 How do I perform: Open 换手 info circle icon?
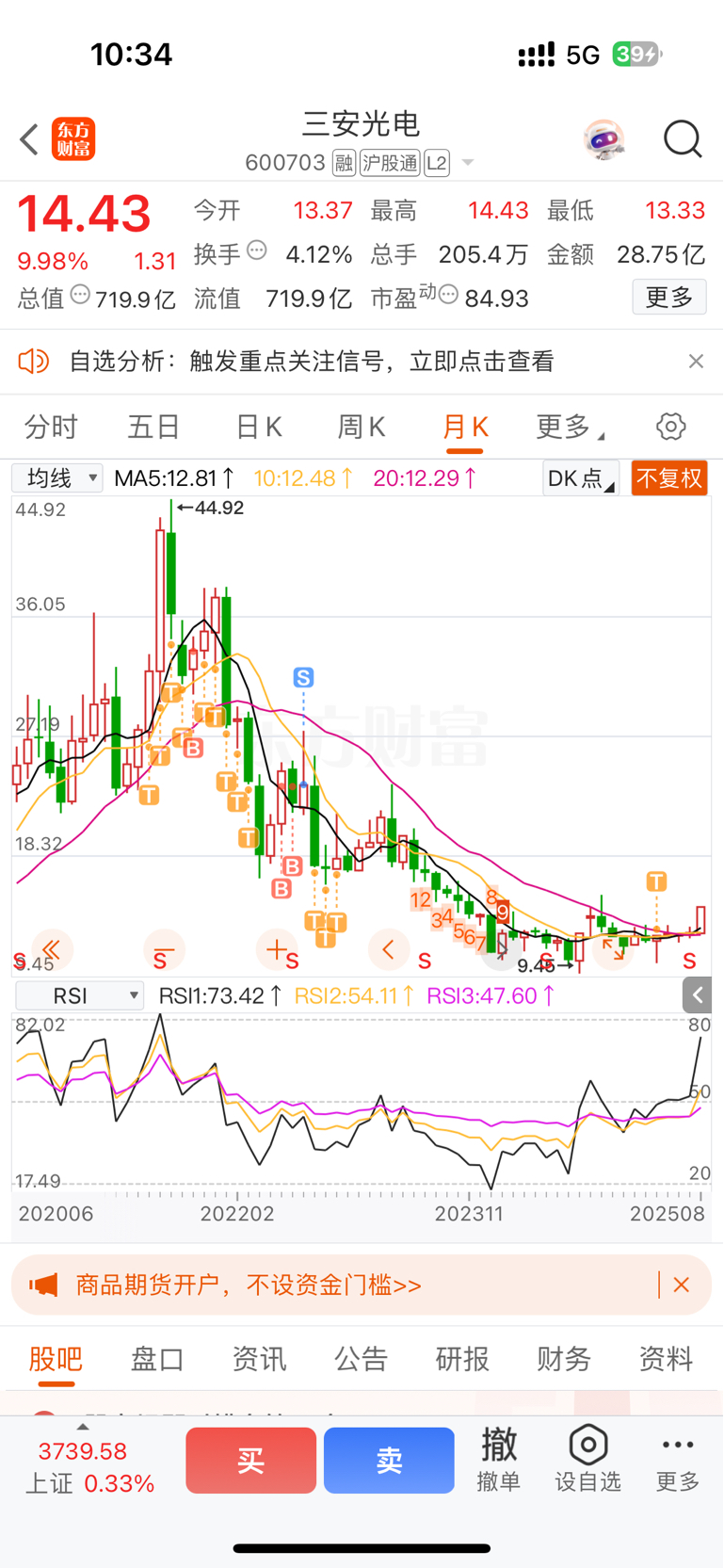point(257,251)
